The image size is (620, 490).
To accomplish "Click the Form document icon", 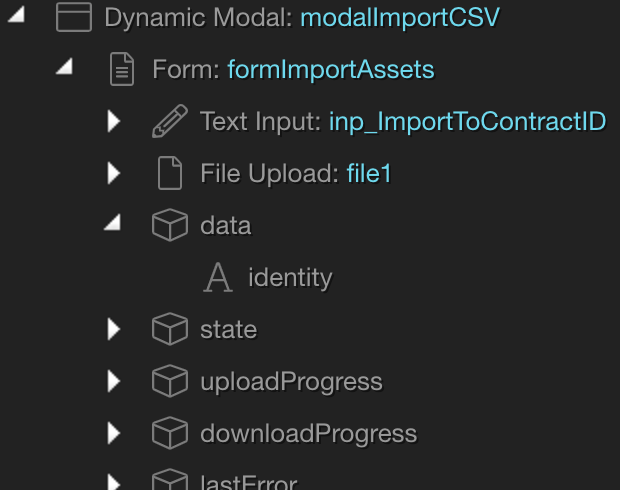I will coord(122,70).
